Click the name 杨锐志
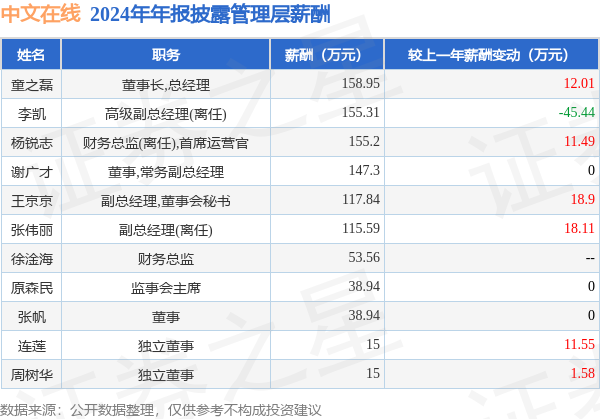The image size is (600, 419). [x=32, y=143]
